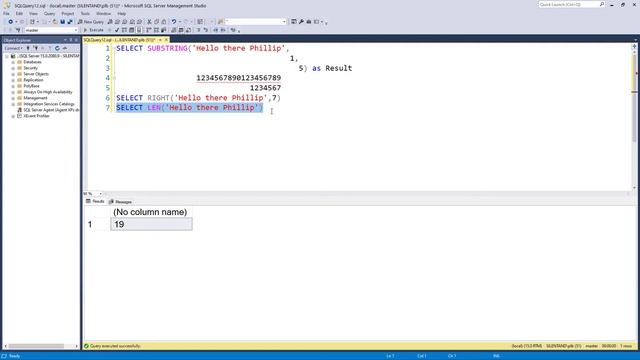Click the Save All icon

[70, 22]
